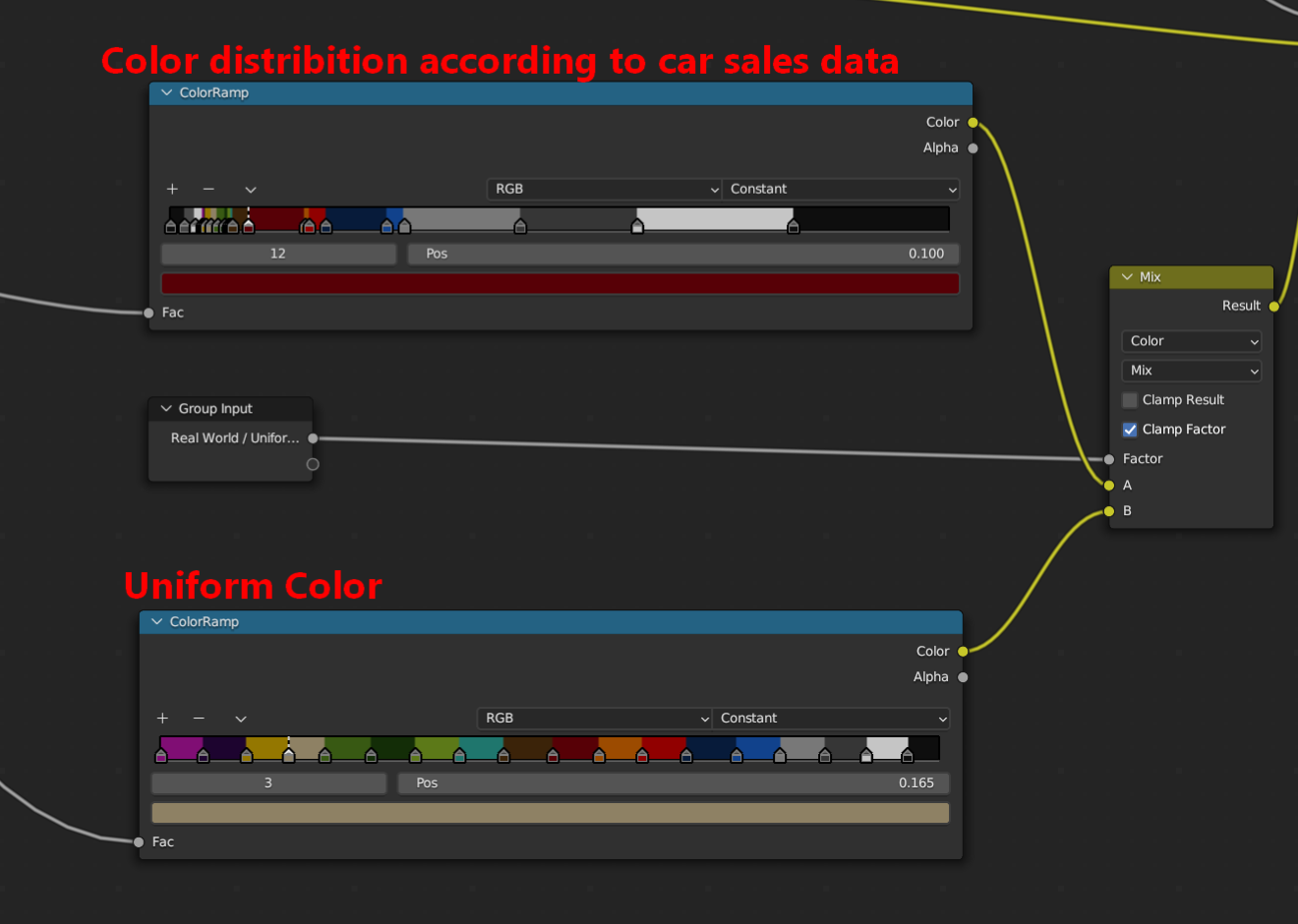Collapse the Group Input node
Screen dimensions: 1298x924
164,408
